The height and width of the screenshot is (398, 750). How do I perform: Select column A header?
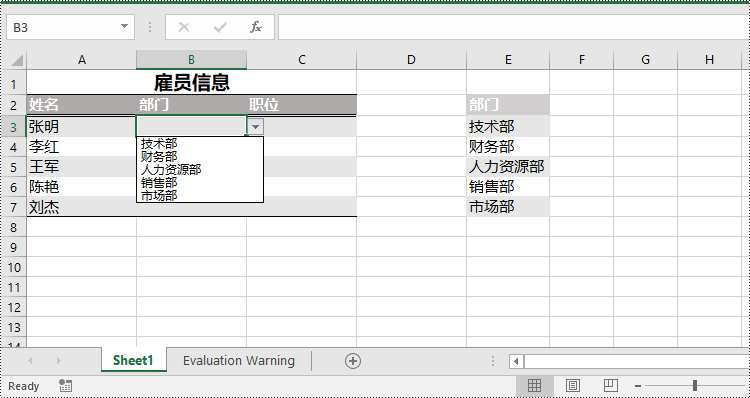click(82, 60)
